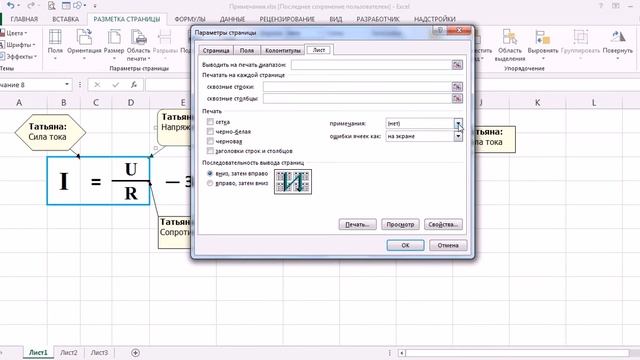Enable the черно-белая checkbox
Screen dimensions: 640x360
[210, 131]
